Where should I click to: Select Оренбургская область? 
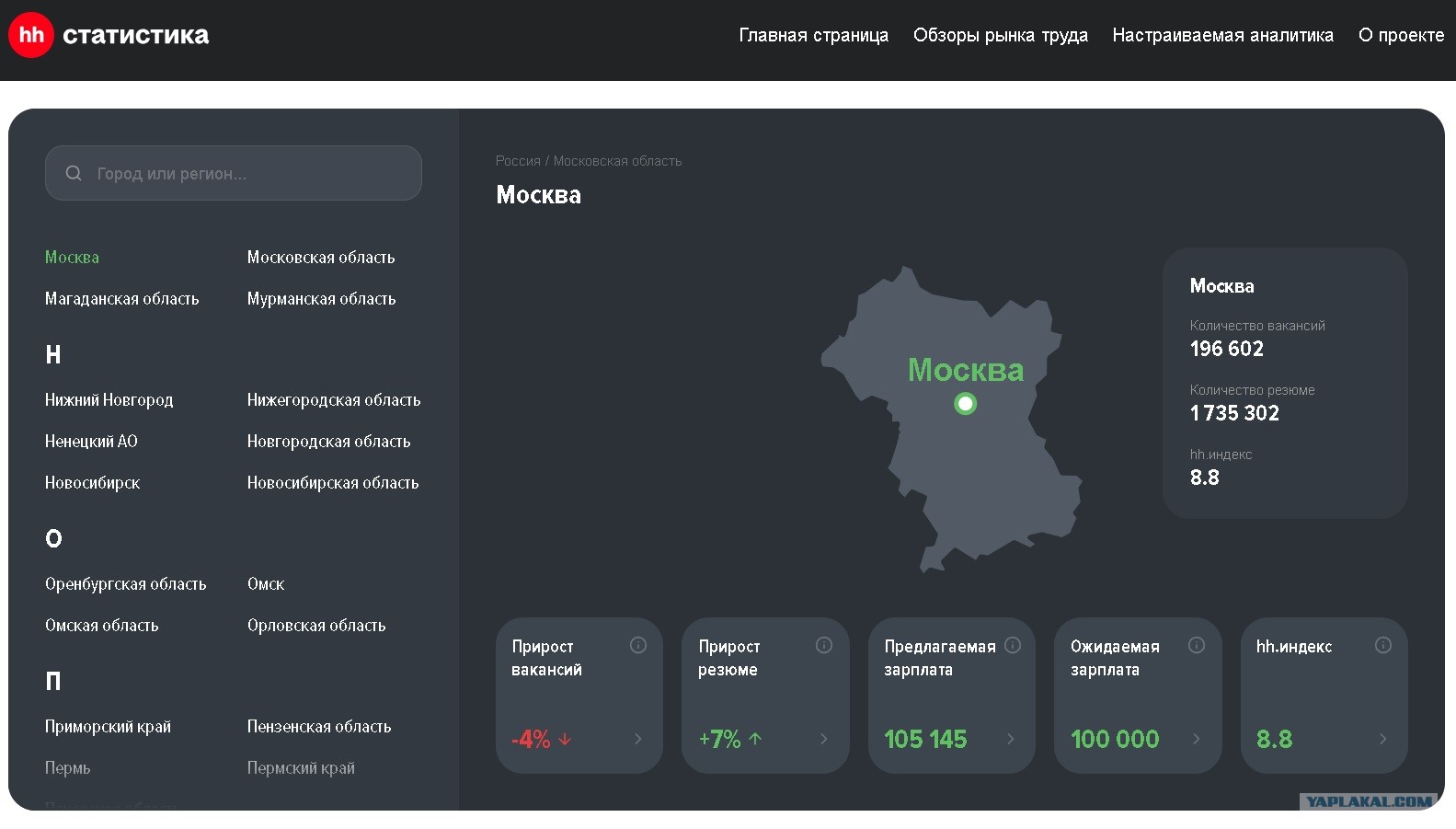125,584
